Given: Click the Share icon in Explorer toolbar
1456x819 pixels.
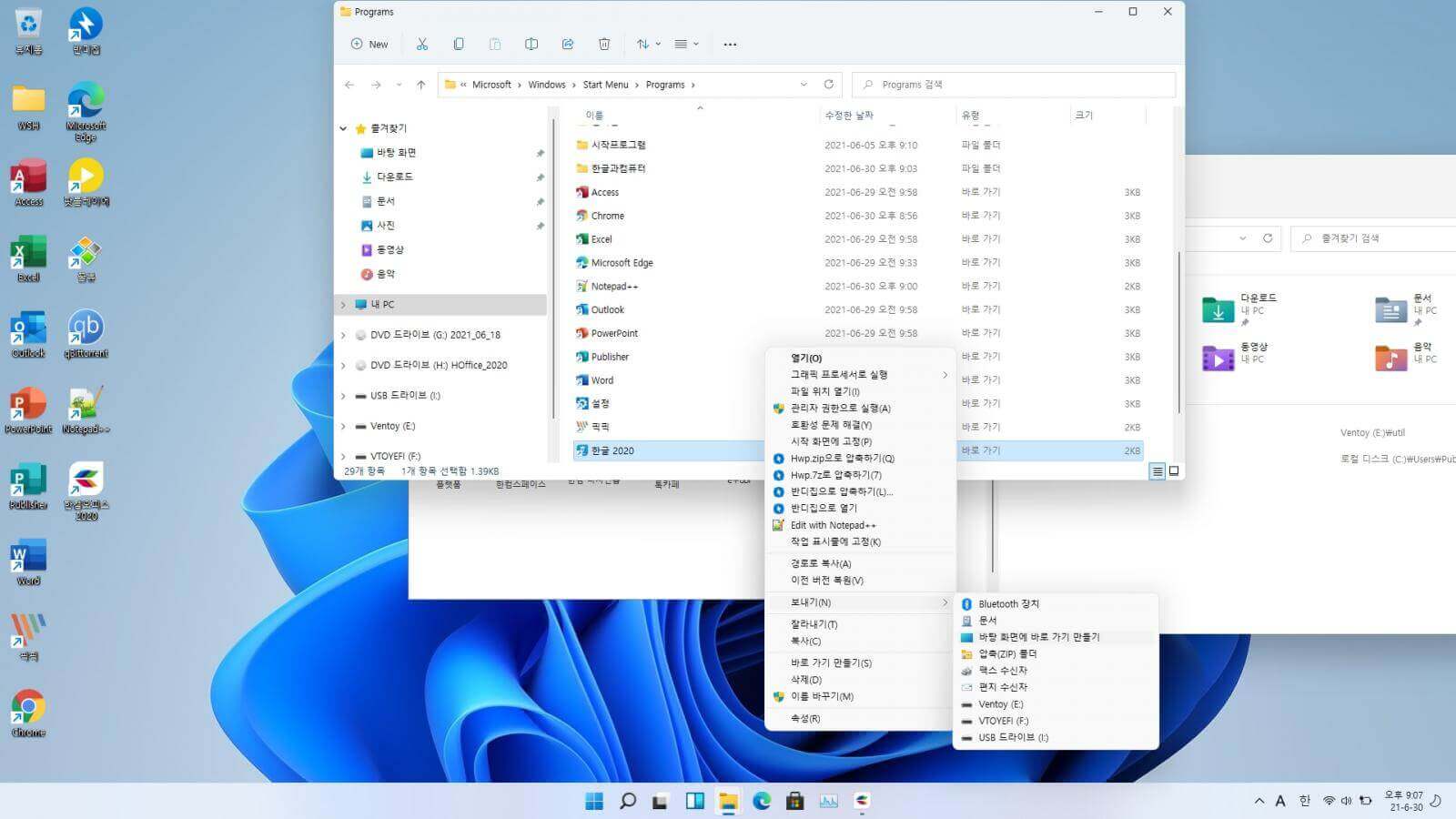Looking at the screenshot, I should pyautogui.click(x=568, y=44).
